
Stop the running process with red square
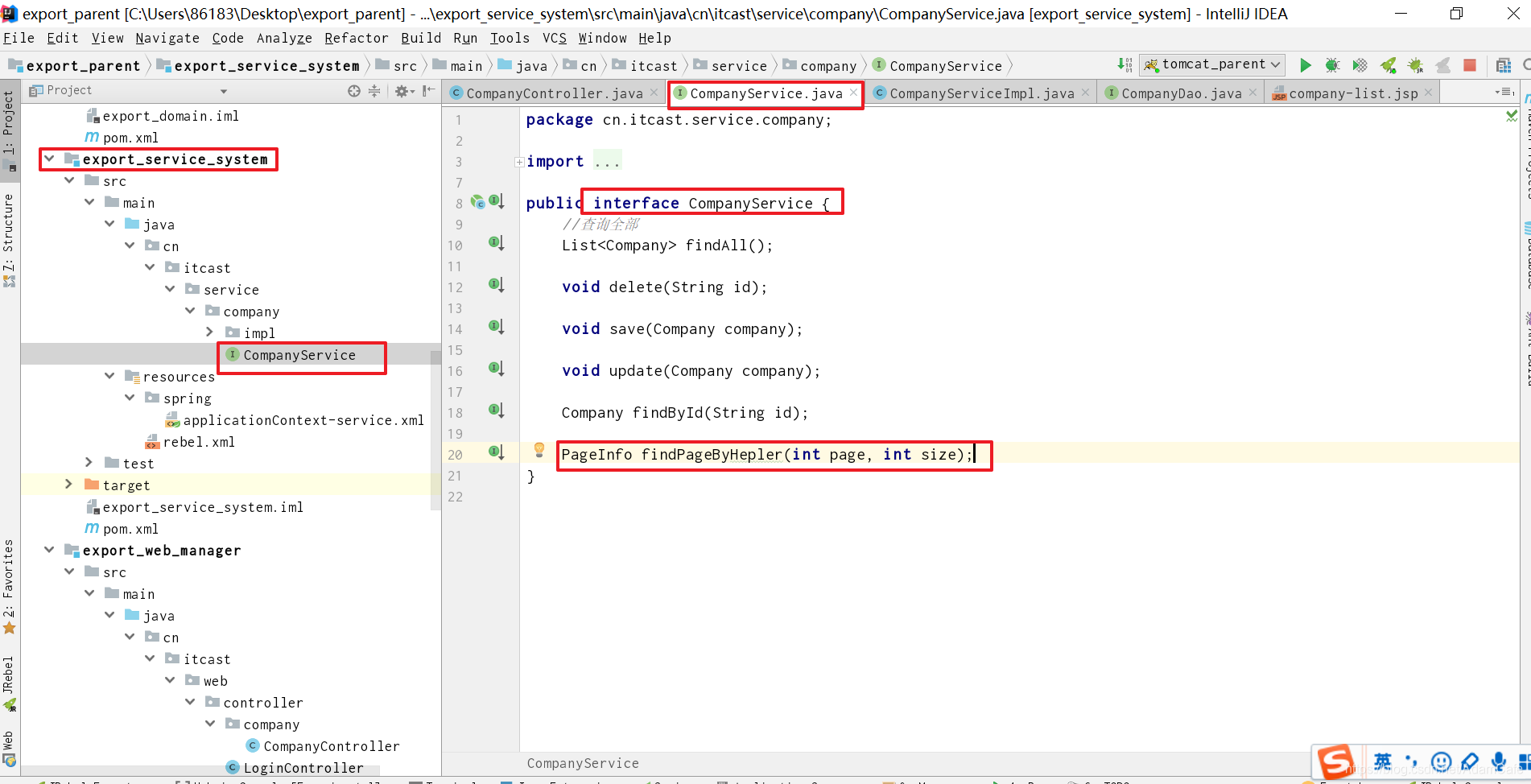pos(1470,65)
